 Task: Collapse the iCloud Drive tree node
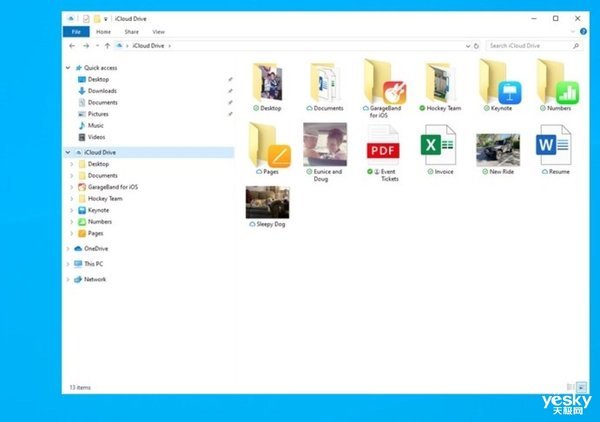tap(68, 152)
